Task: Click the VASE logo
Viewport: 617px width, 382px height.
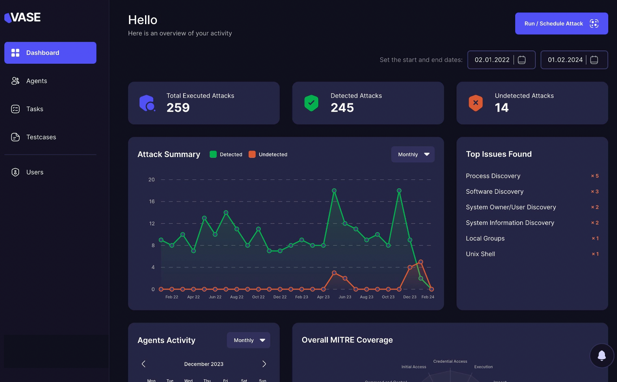Action: coord(22,17)
